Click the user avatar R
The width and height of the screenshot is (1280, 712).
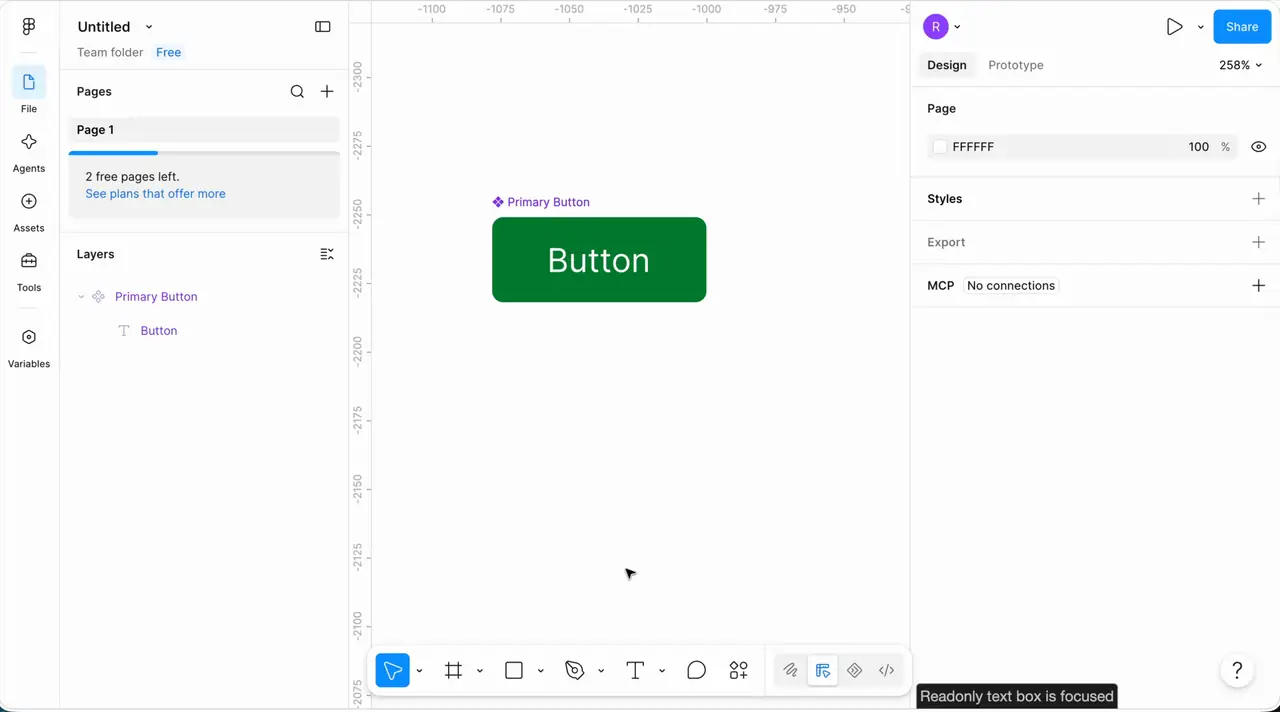coord(936,27)
